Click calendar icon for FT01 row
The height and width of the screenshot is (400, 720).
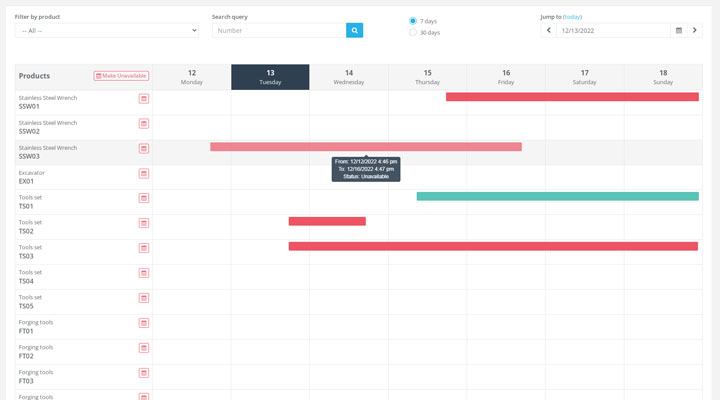coord(144,323)
